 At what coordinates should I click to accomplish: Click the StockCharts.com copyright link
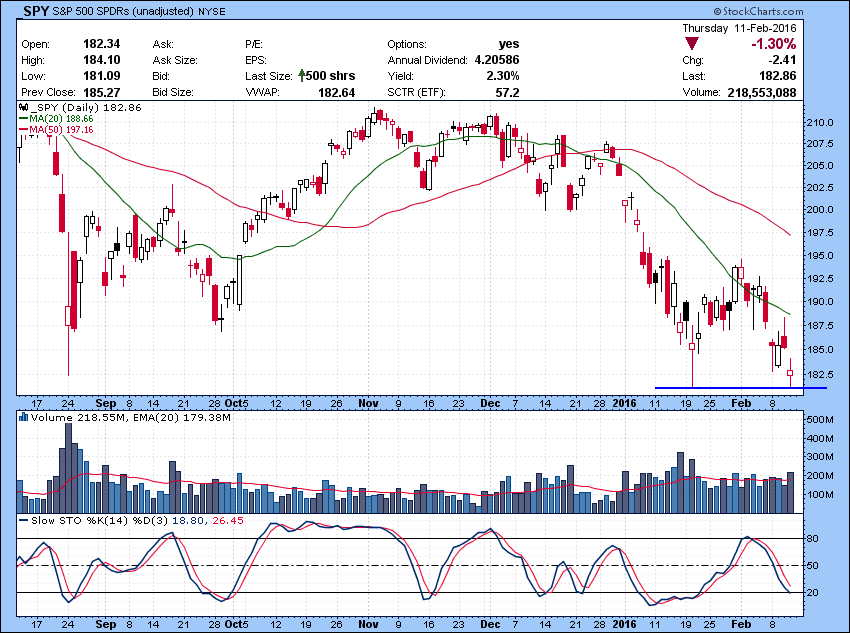pos(758,11)
